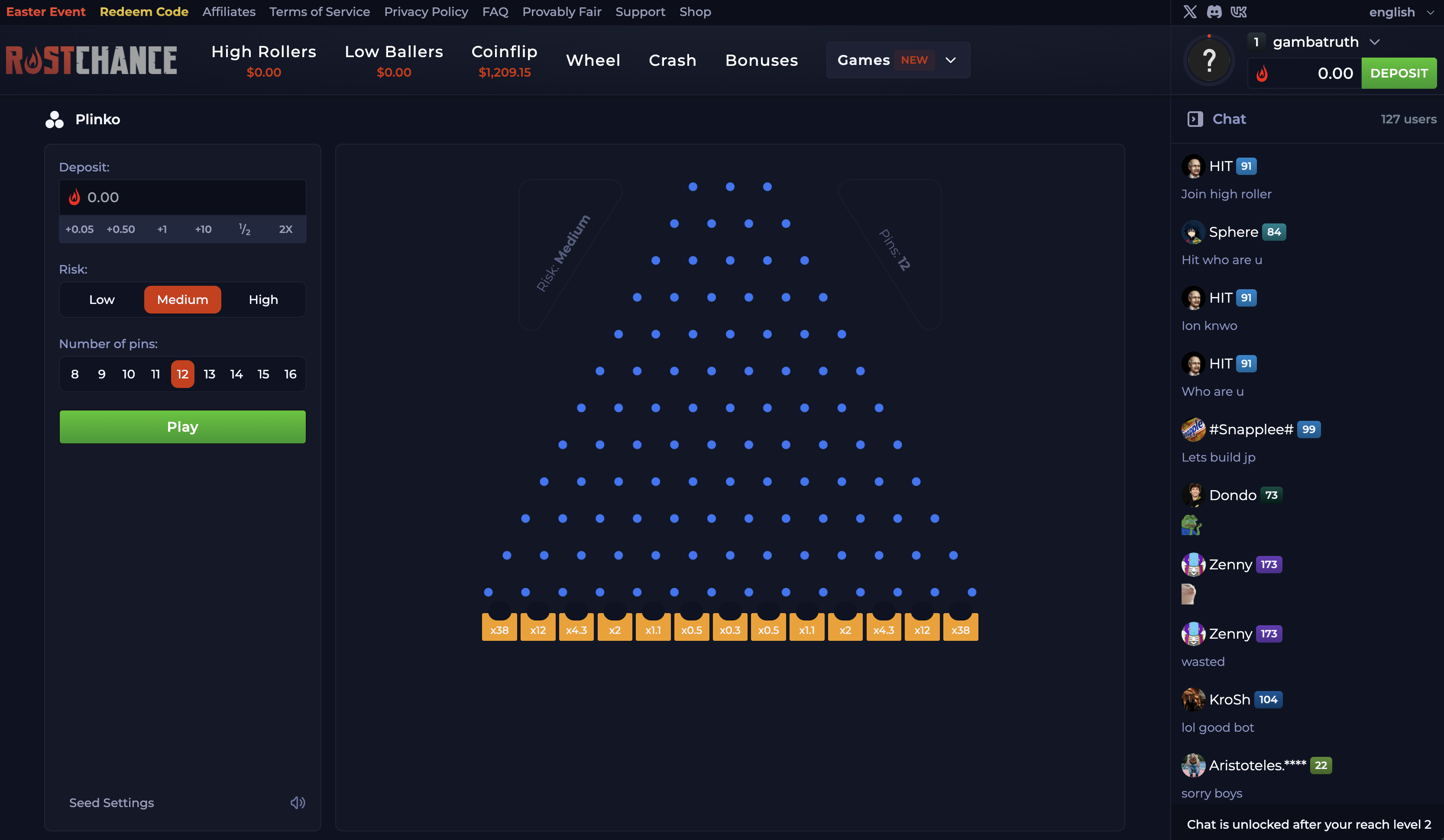The width and height of the screenshot is (1444, 840).
Task: Click KroSh's chat avatar
Action: pyautogui.click(x=1194, y=700)
